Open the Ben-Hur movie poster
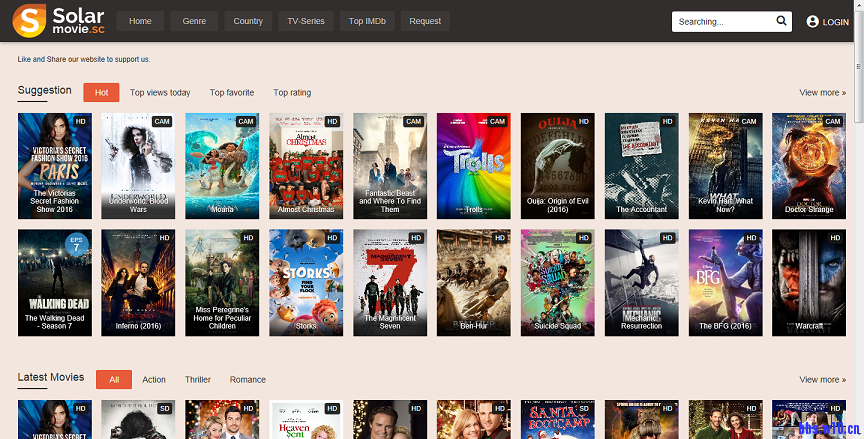Image resolution: width=864 pixels, height=439 pixels. pyautogui.click(x=474, y=283)
